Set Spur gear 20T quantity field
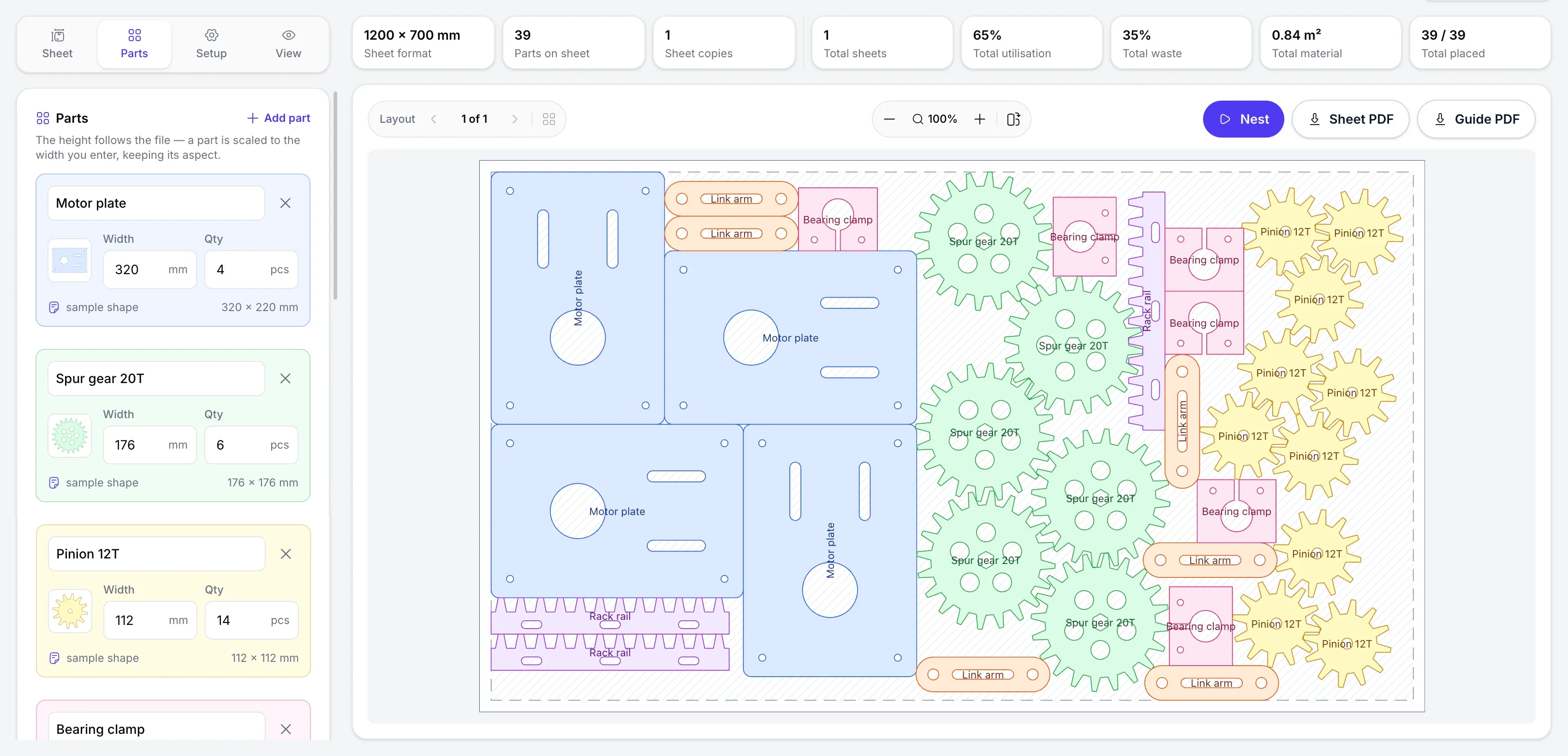1568x756 pixels. [251, 445]
